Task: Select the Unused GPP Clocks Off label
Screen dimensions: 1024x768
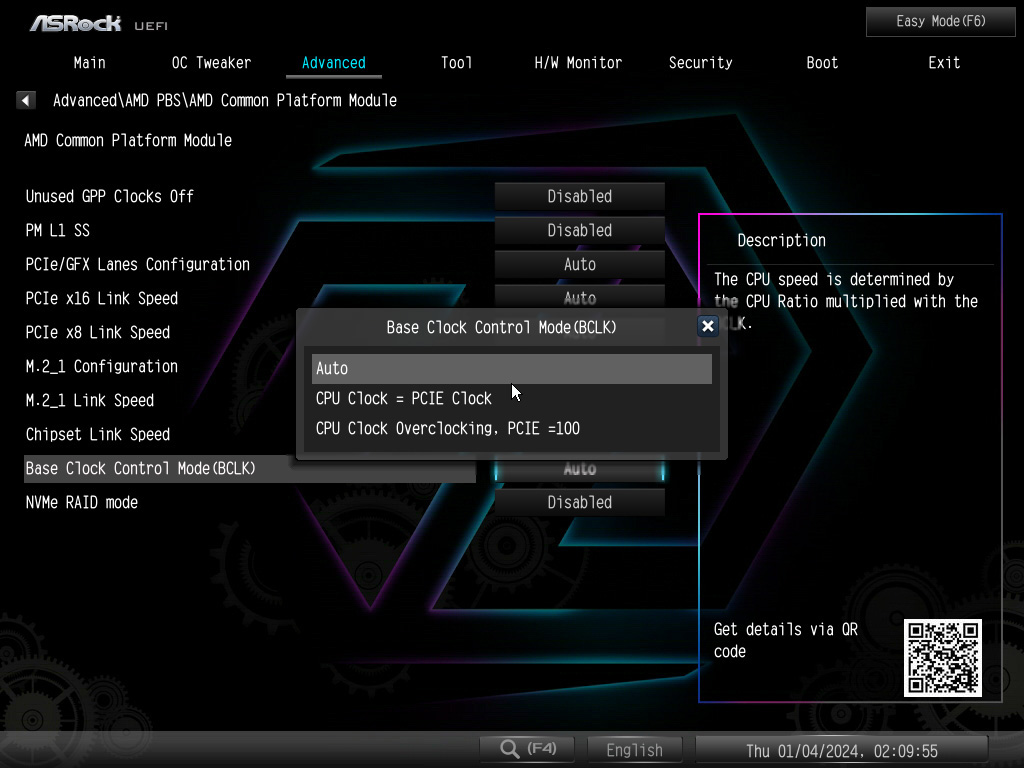Action: coord(110,197)
